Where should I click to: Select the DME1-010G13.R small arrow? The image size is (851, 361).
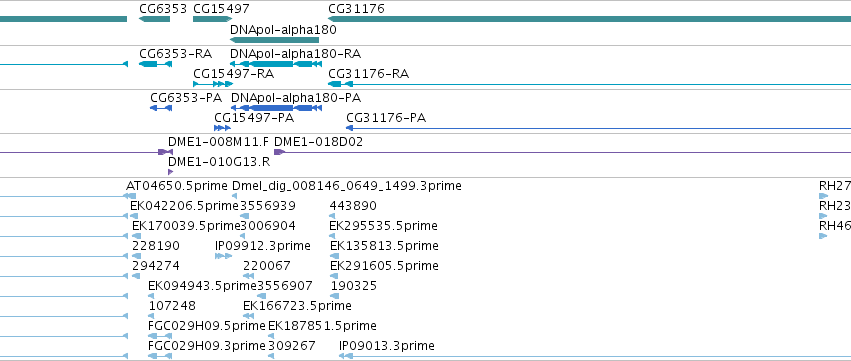click(170, 172)
